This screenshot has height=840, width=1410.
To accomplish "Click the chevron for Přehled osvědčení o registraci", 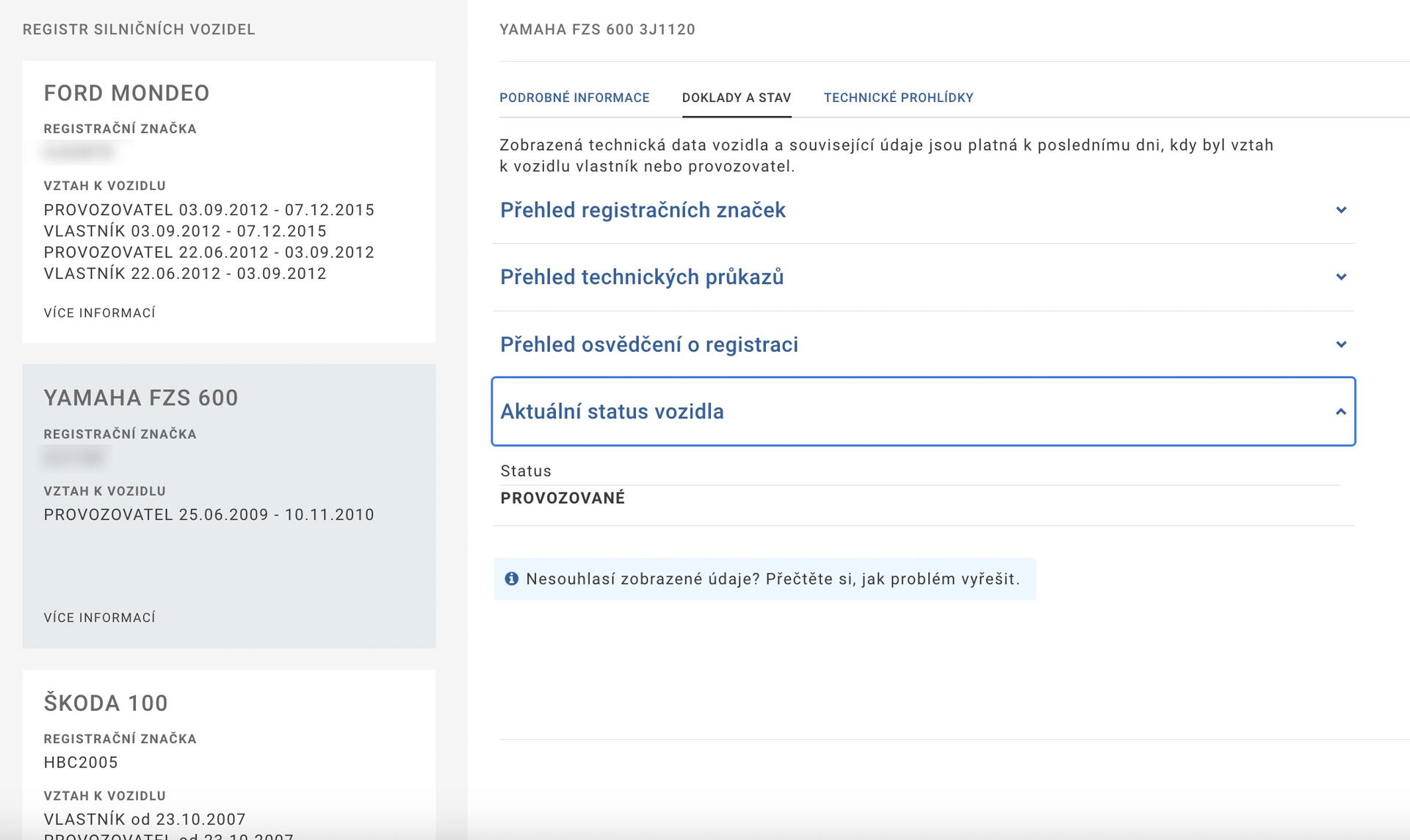I will coord(1341,344).
